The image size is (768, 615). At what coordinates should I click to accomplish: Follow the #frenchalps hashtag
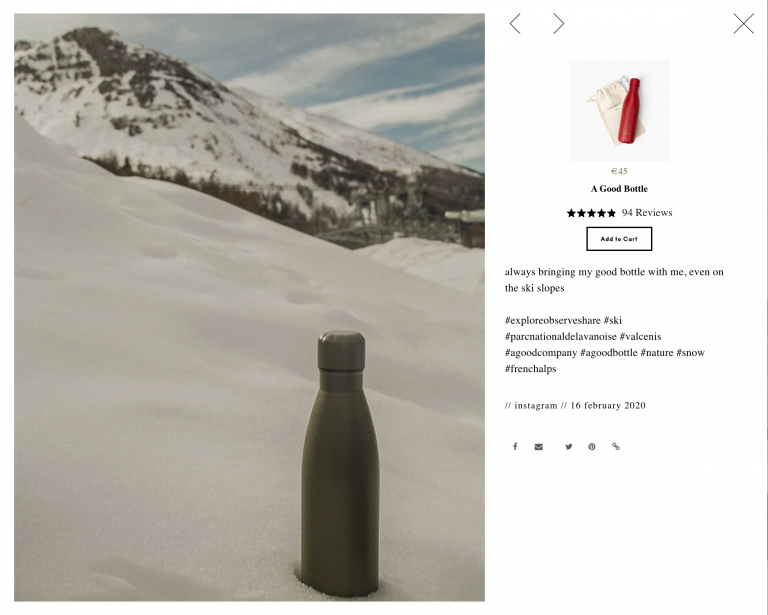(530, 369)
